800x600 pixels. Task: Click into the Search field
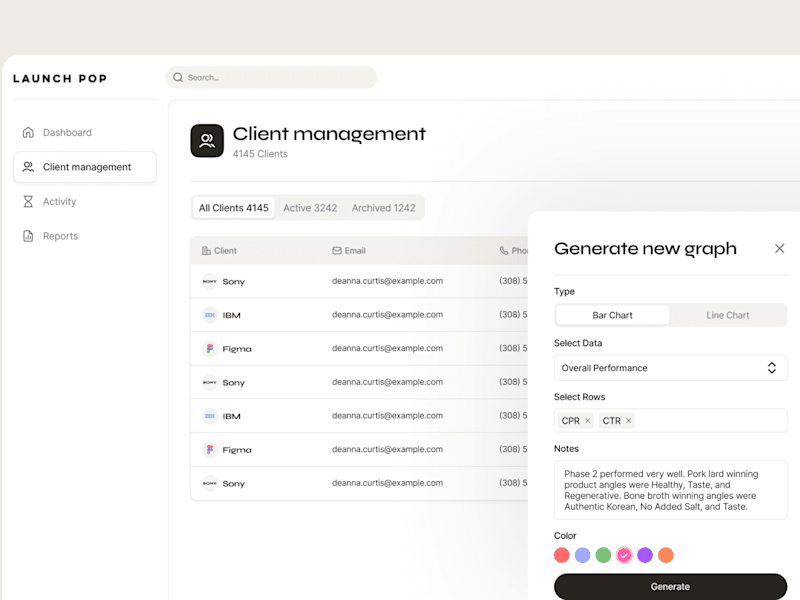(x=271, y=78)
